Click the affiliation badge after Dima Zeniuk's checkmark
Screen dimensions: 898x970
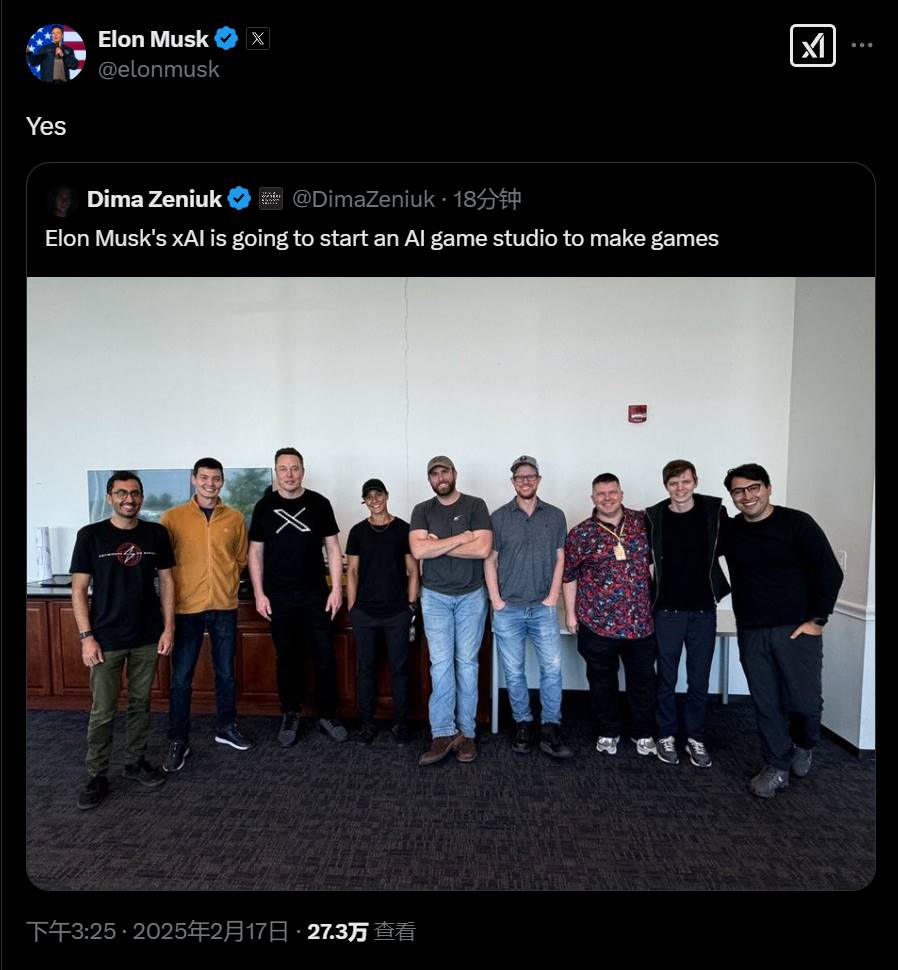pos(270,199)
